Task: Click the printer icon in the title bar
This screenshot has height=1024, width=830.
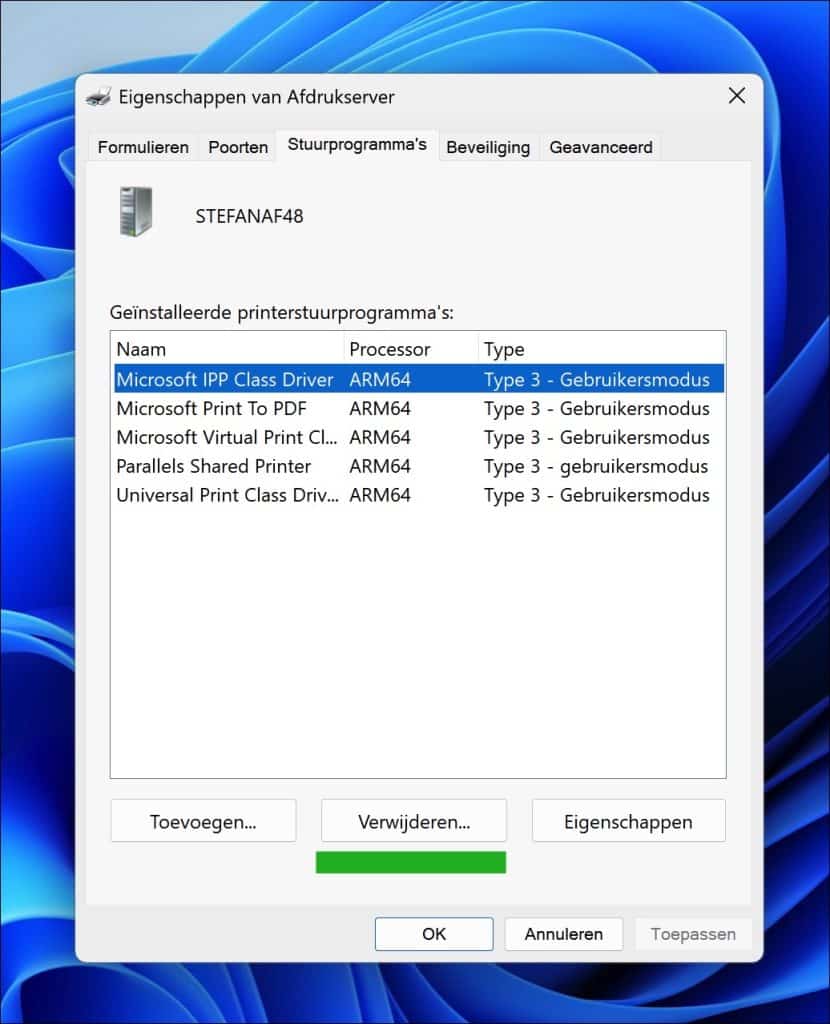Action: (99, 97)
